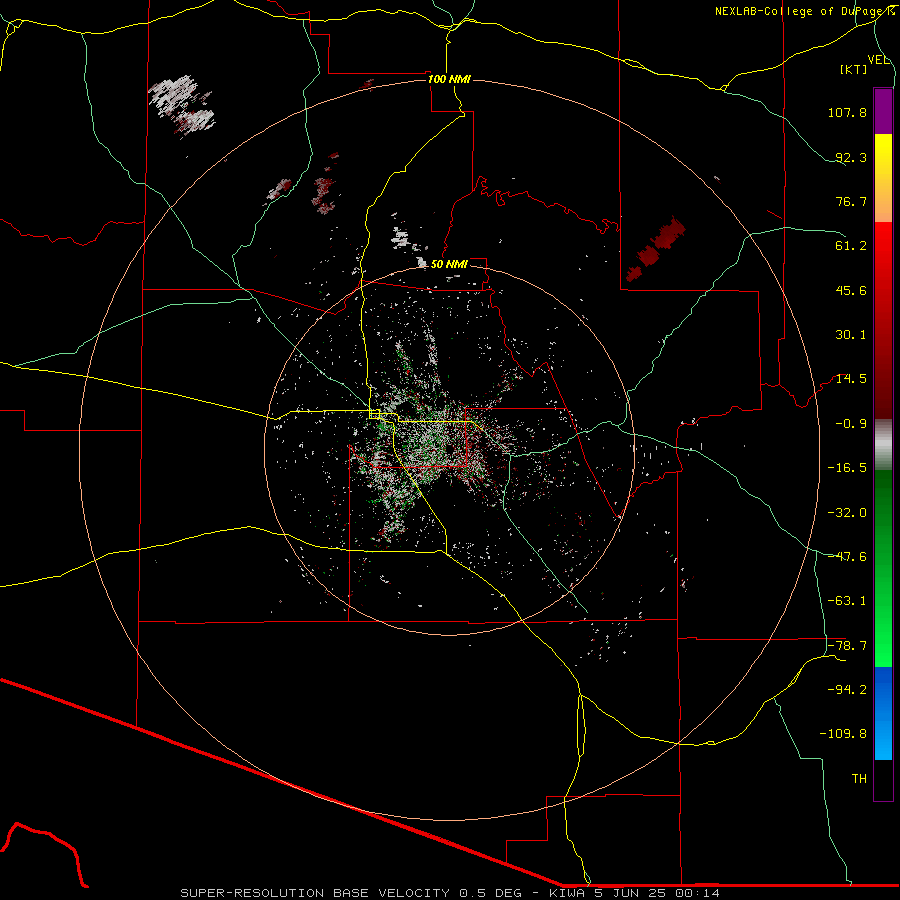Pick the black TH segment of the color bar

883,780
